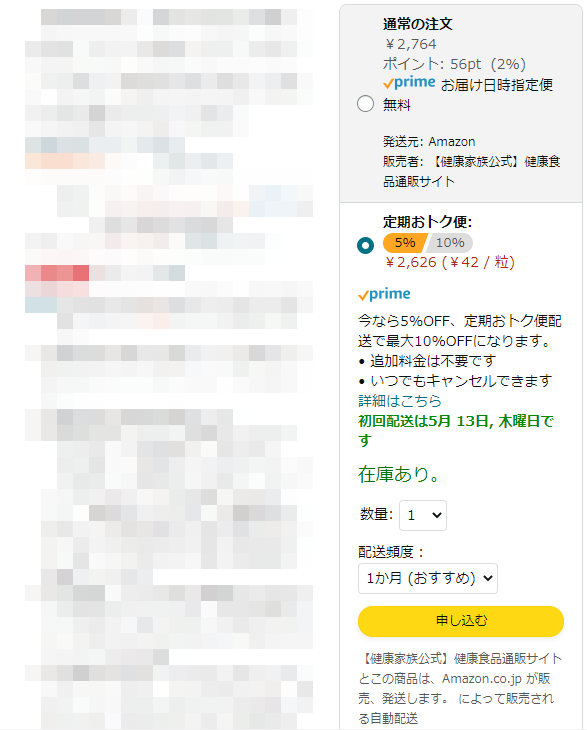Click prime logo beside お届け日時指定便

pyautogui.click(x=409, y=83)
